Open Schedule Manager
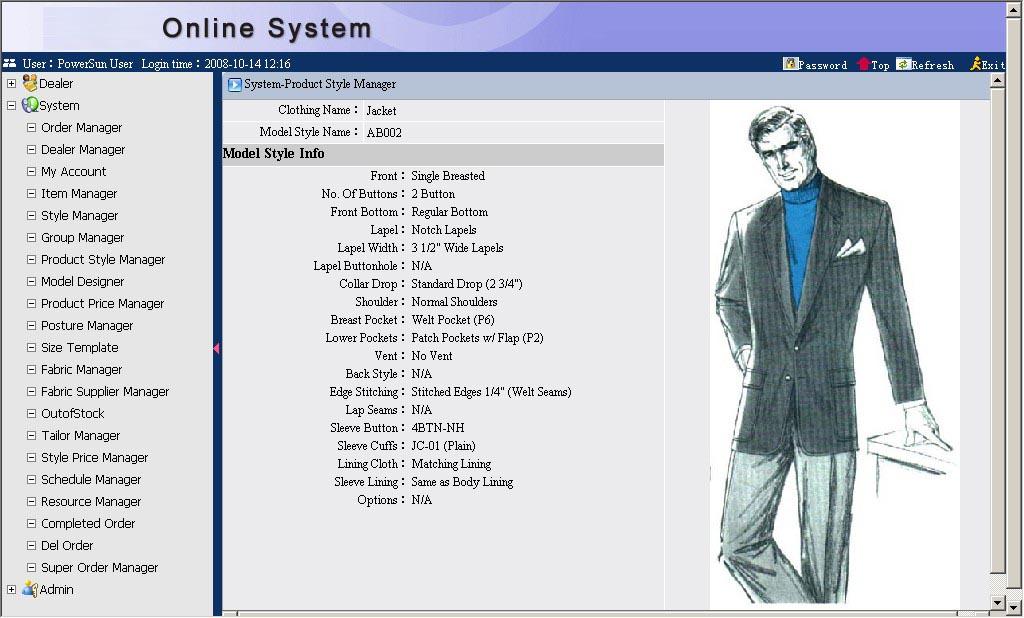Viewport: 1024px width, 618px height. 91,480
